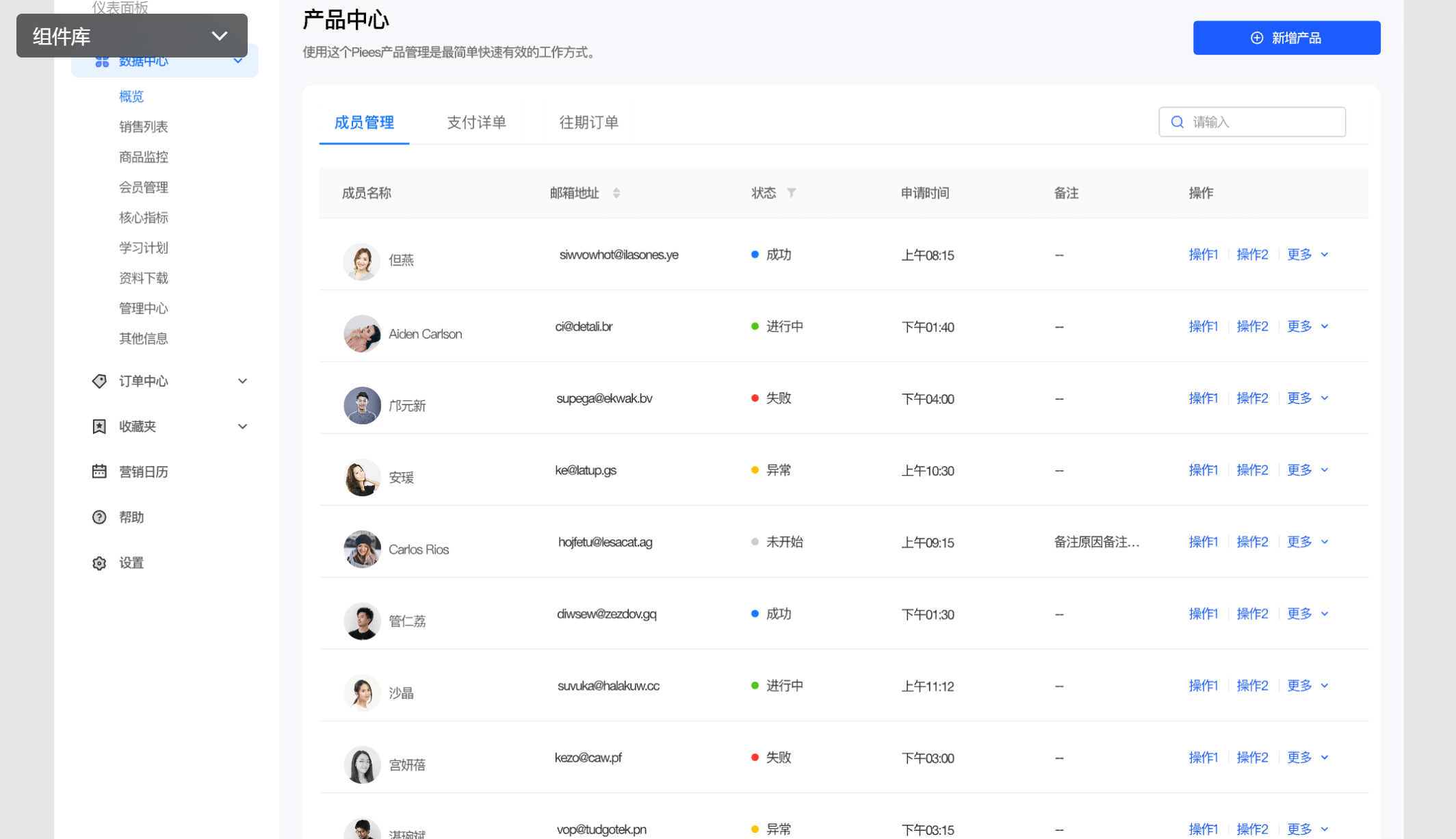
Task: Switch to the 成员管理 tab
Action: [364, 122]
